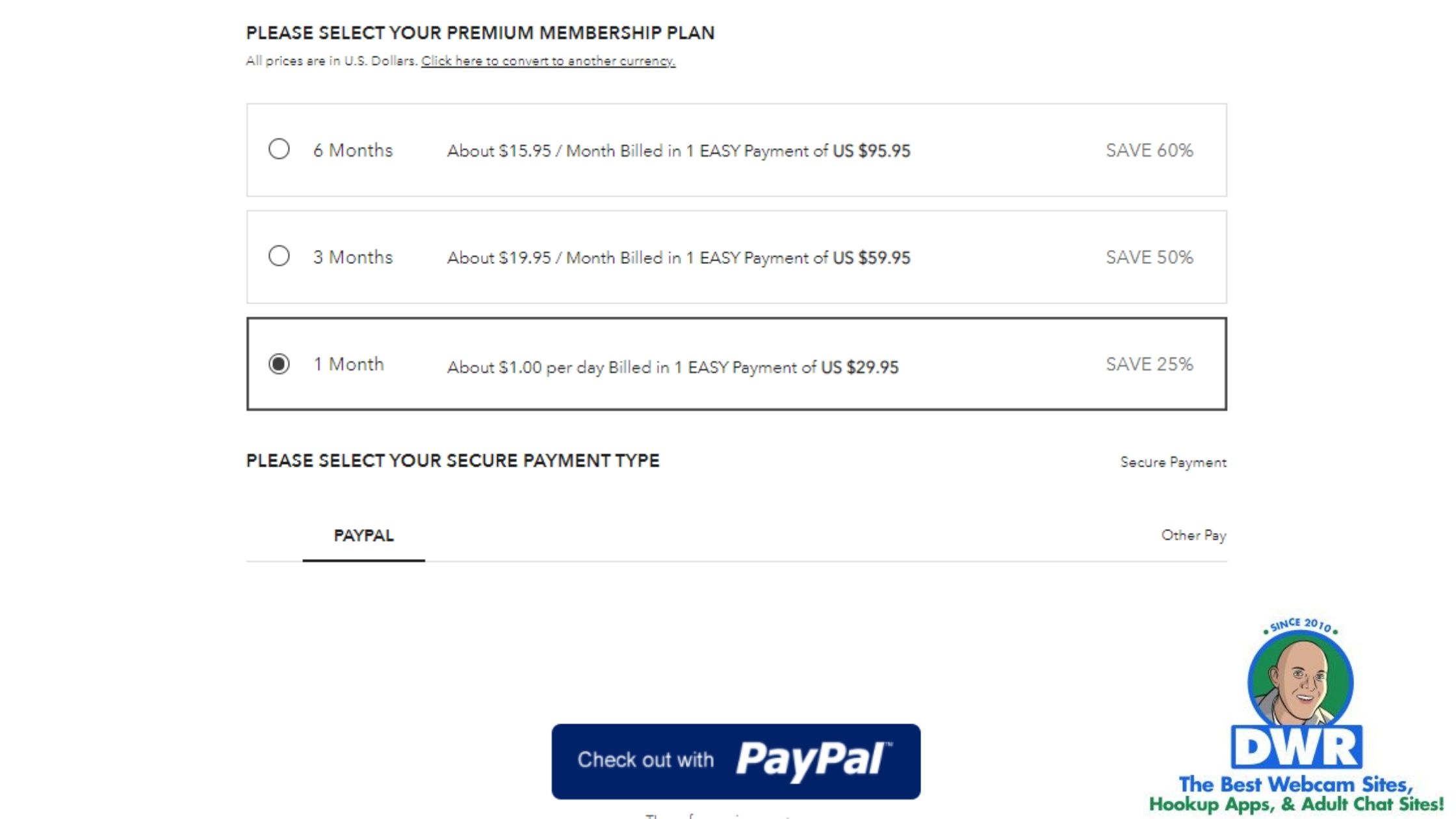The width and height of the screenshot is (1456, 819).
Task: Click the US $95.95 price text
Action: pyautogui.click(x=872, y=151)
